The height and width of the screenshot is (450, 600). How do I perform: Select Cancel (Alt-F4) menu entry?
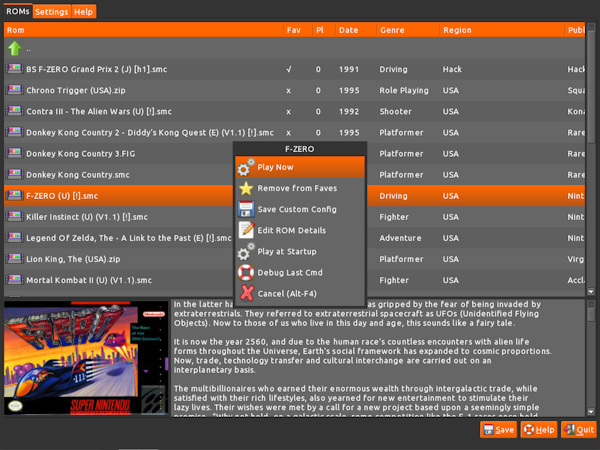300,293
